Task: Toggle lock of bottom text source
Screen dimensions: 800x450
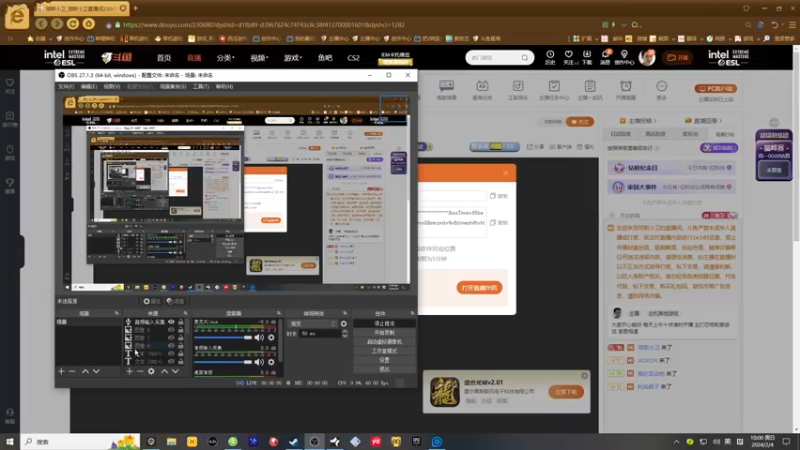Action: click(180, 361)
